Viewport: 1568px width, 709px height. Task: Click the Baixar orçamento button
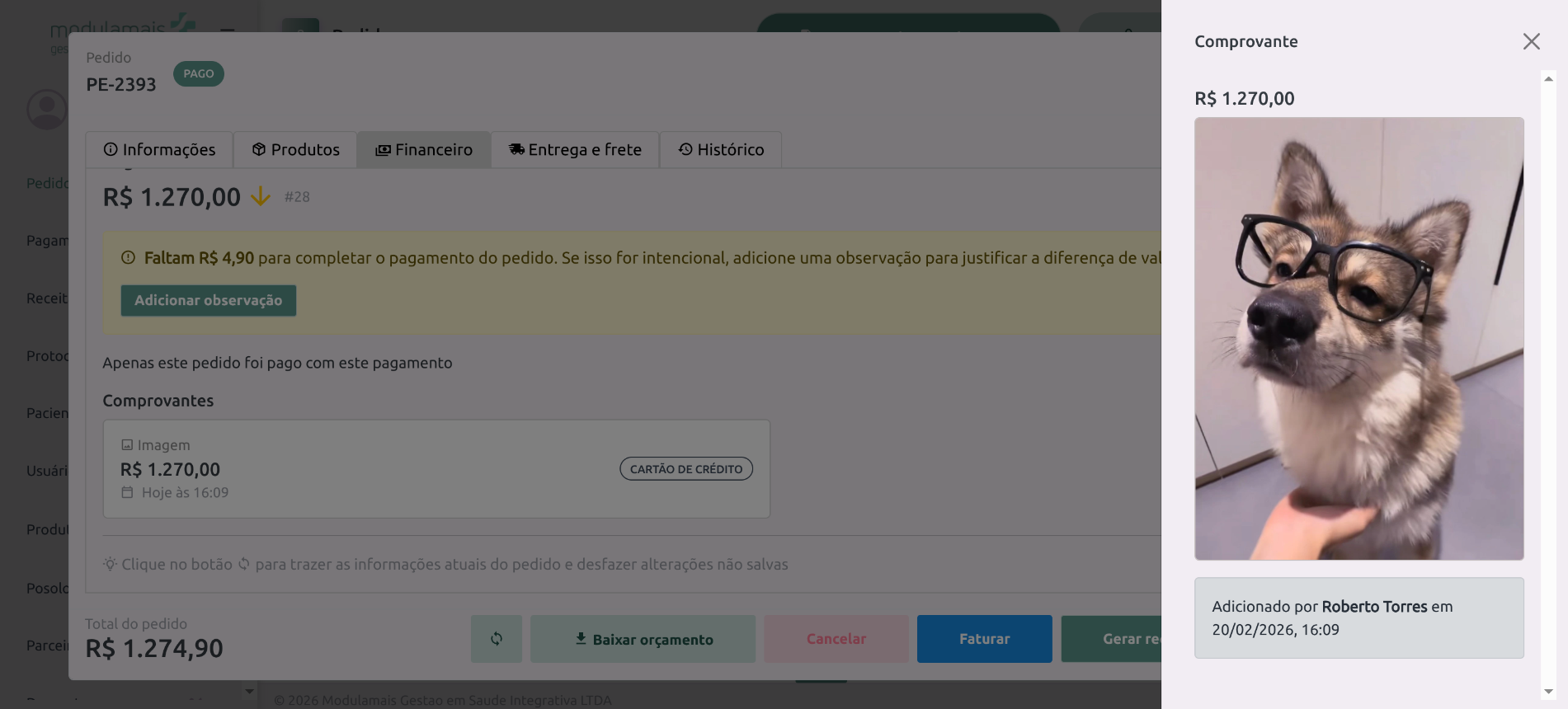(x=643, y=639)
